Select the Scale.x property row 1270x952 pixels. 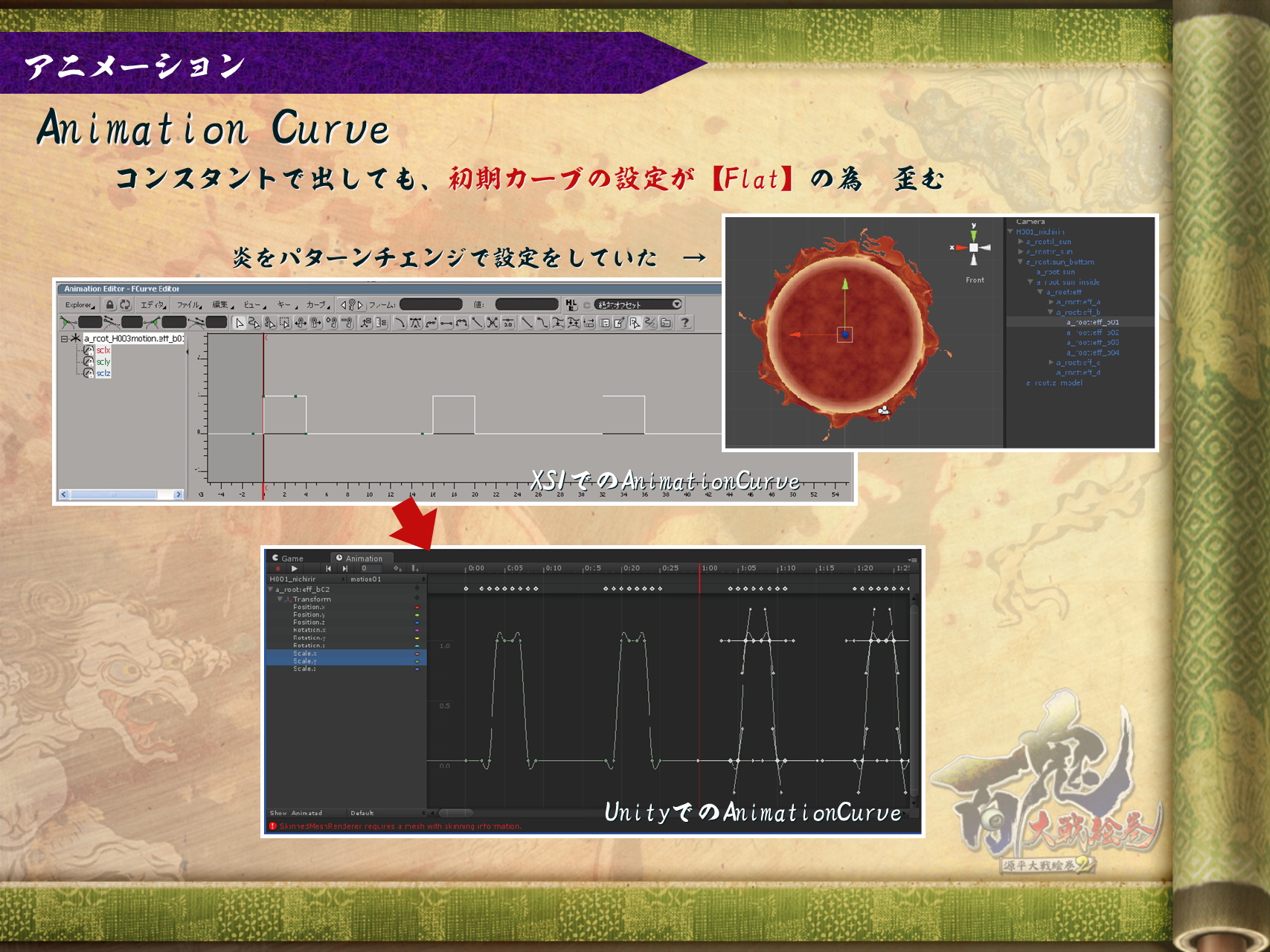[x=346, y=653]
